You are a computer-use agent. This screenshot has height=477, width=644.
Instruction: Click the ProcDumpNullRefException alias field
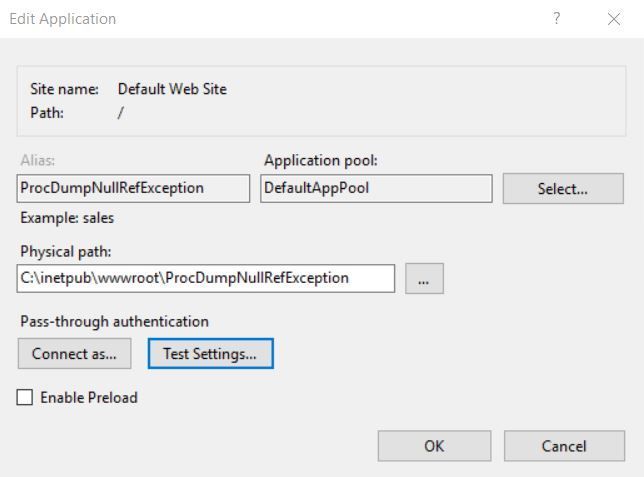(134, 188)
